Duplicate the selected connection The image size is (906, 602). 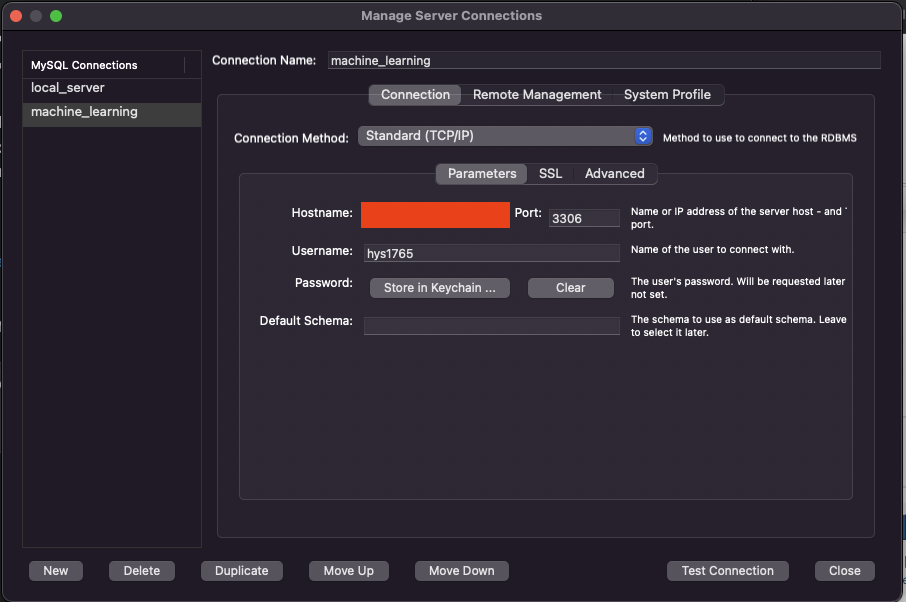242,571
